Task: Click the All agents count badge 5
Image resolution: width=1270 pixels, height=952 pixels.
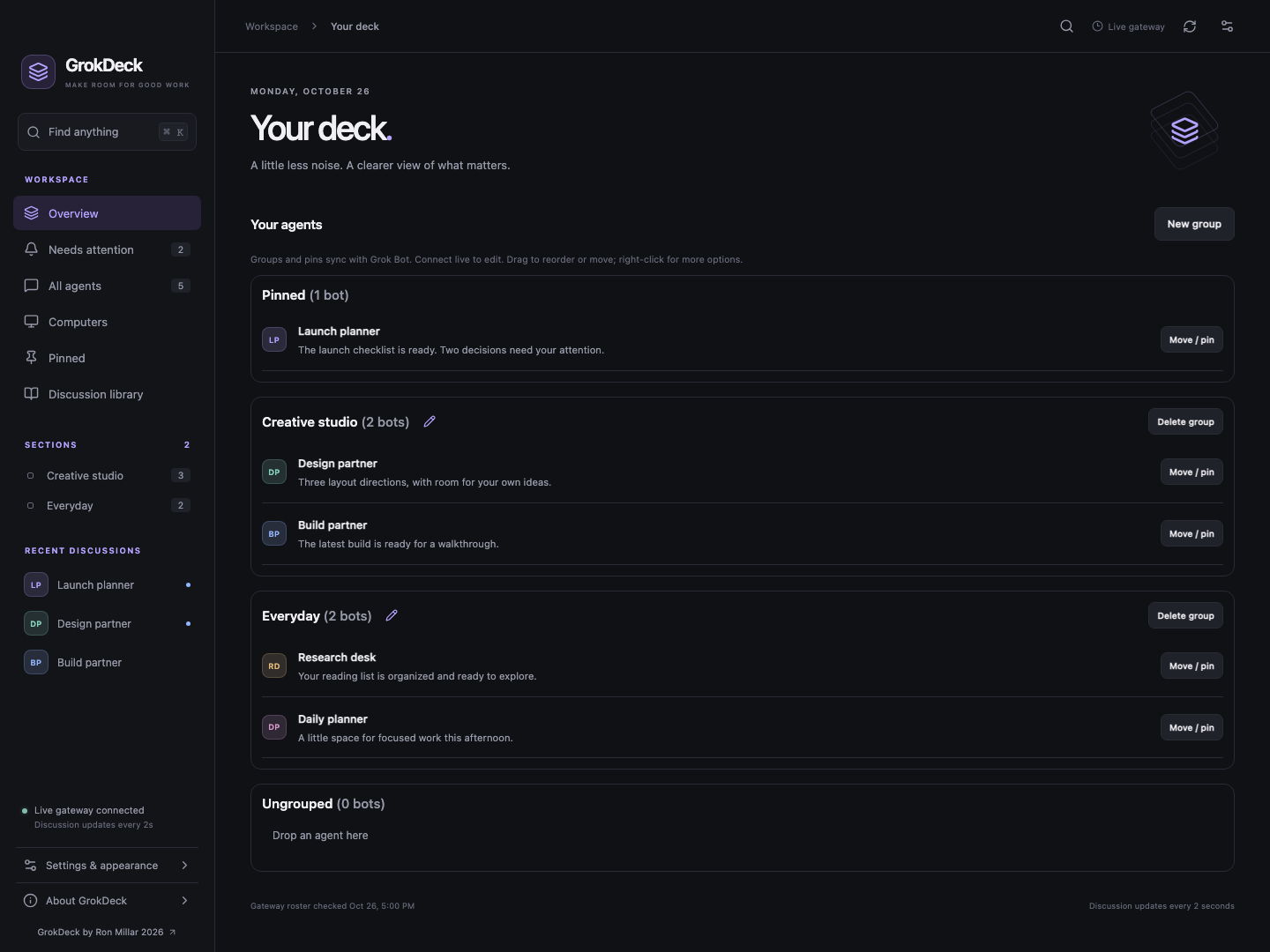Action: (x=181, y=286)
